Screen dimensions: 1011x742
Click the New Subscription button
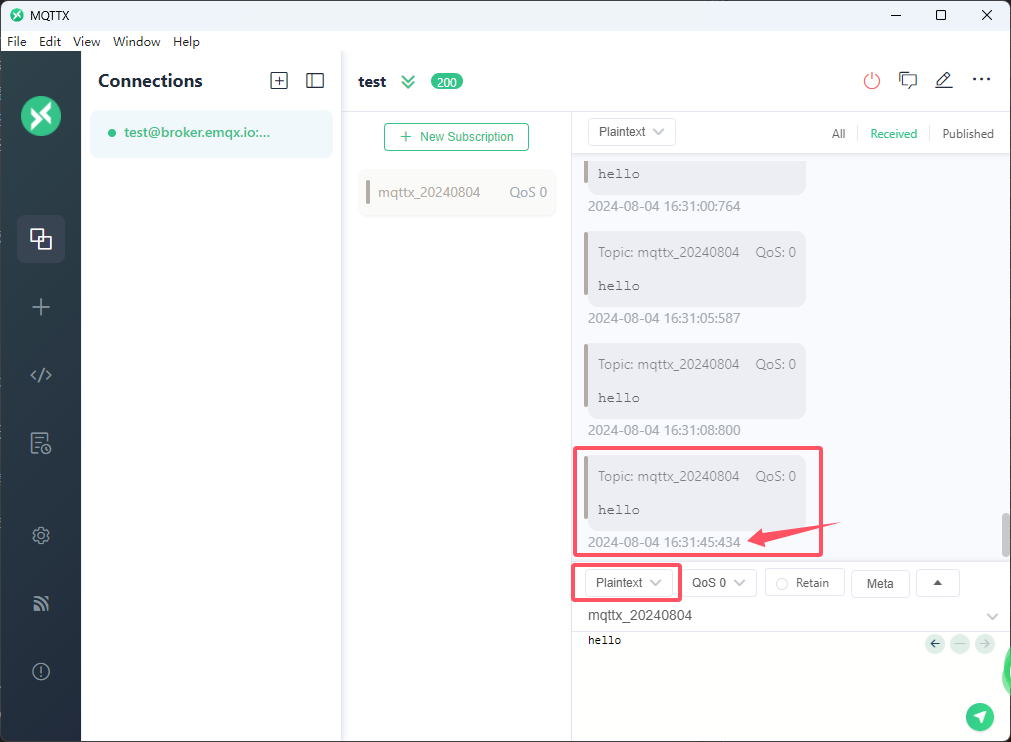tap(456, 137)
